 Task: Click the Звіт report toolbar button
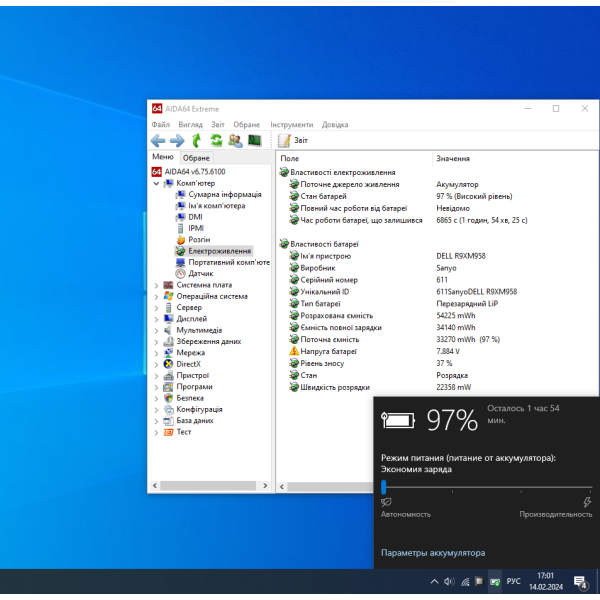(293, 140)
